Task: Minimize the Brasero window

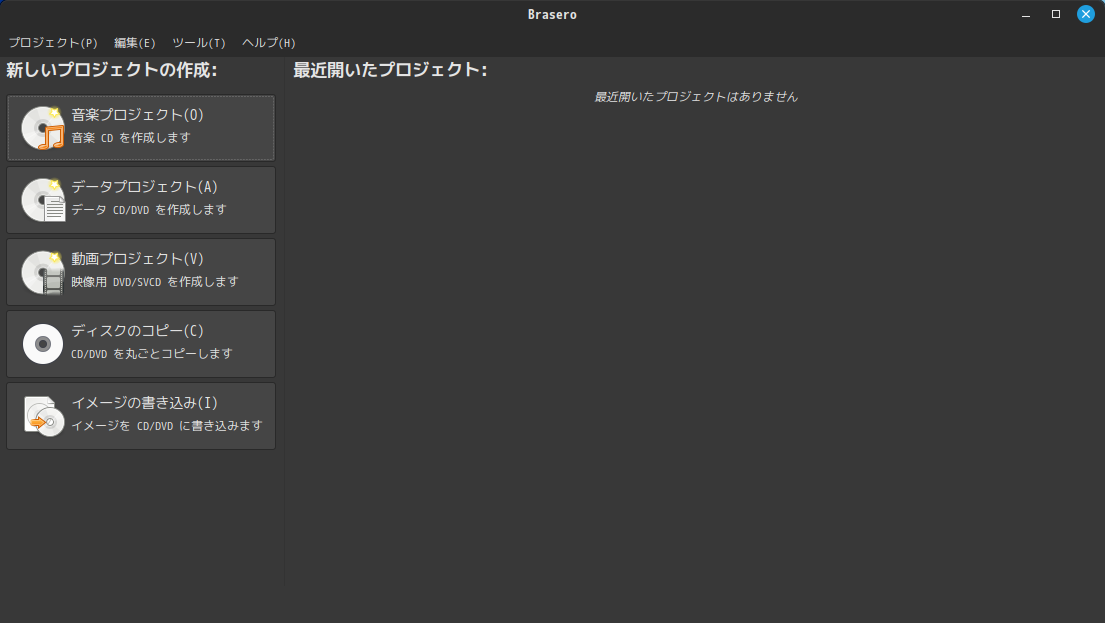Action: [x=1026, y=15]
